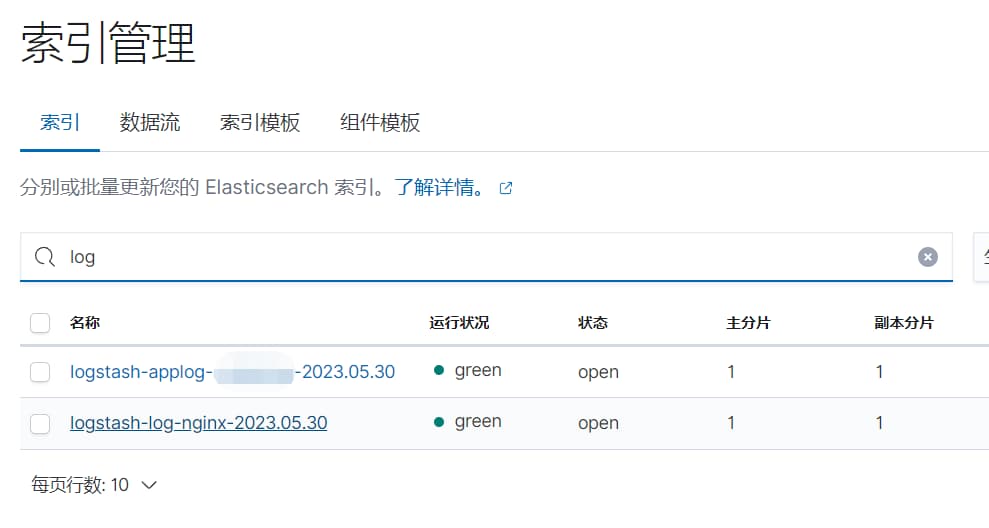Click the green health dot for logstash-applog row
The width and height of the screenshot is (989, 528).
tap(439, 370)
